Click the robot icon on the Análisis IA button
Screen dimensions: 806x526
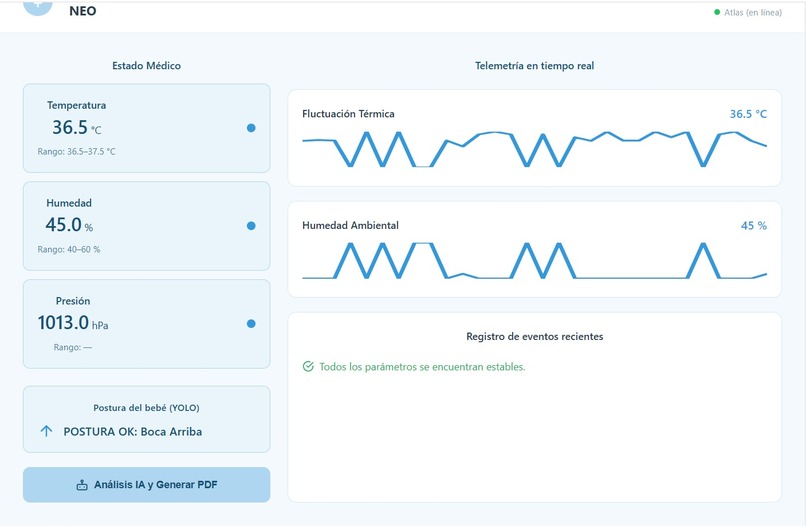82,485
